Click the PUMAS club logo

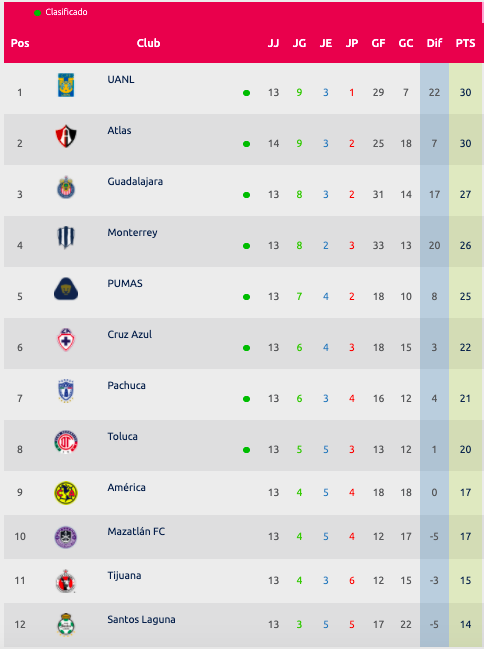click(x=66, y=289)
